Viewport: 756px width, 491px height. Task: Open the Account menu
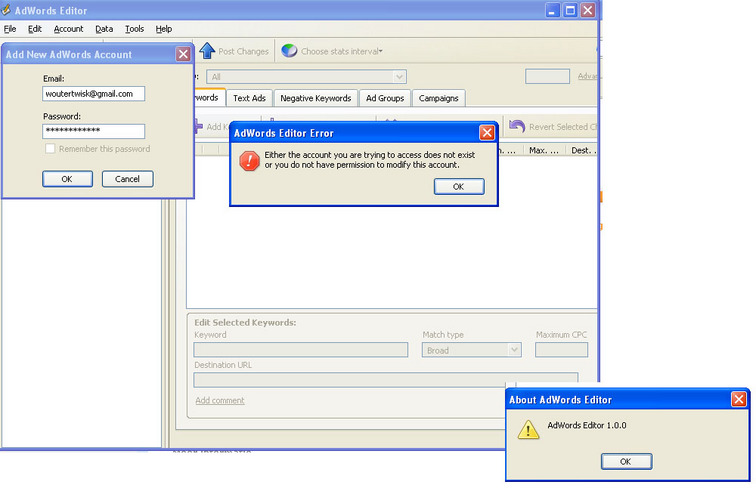pyautogui.click(x=68, y=29)
